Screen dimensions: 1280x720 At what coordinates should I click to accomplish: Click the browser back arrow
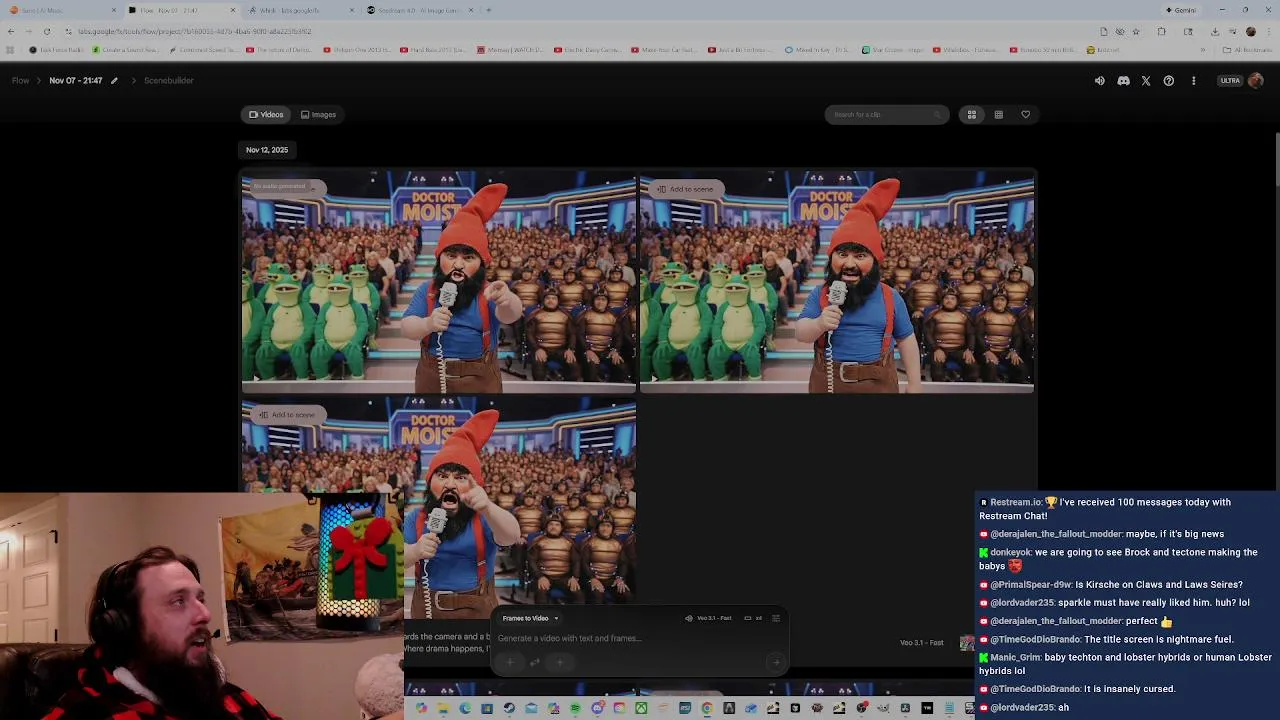[11, 31]
